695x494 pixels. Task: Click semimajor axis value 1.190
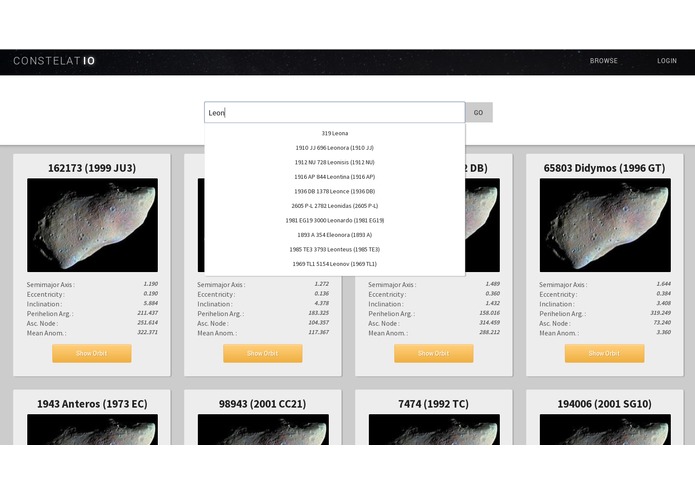[x=151, y=284]
